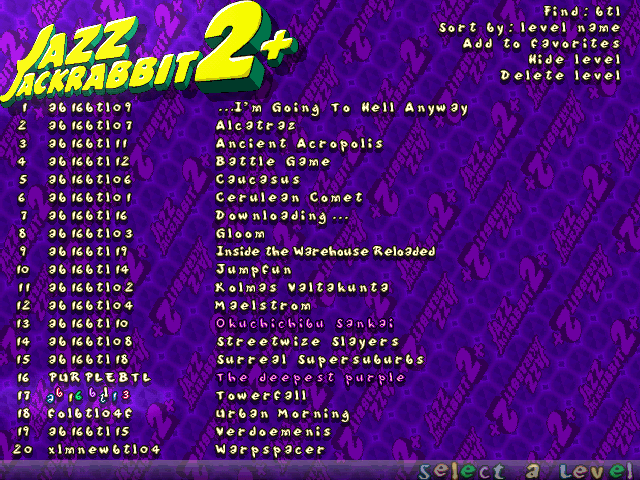The image size is (640, 480).
Task: Click file name ab16btl01
Action: [90, 197]
